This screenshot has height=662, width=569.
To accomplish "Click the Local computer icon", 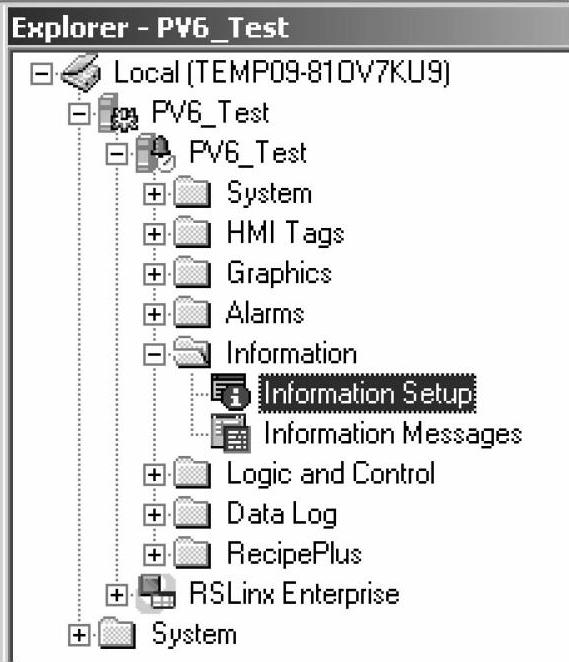I will pyautogui.click(x=81, y=73).
